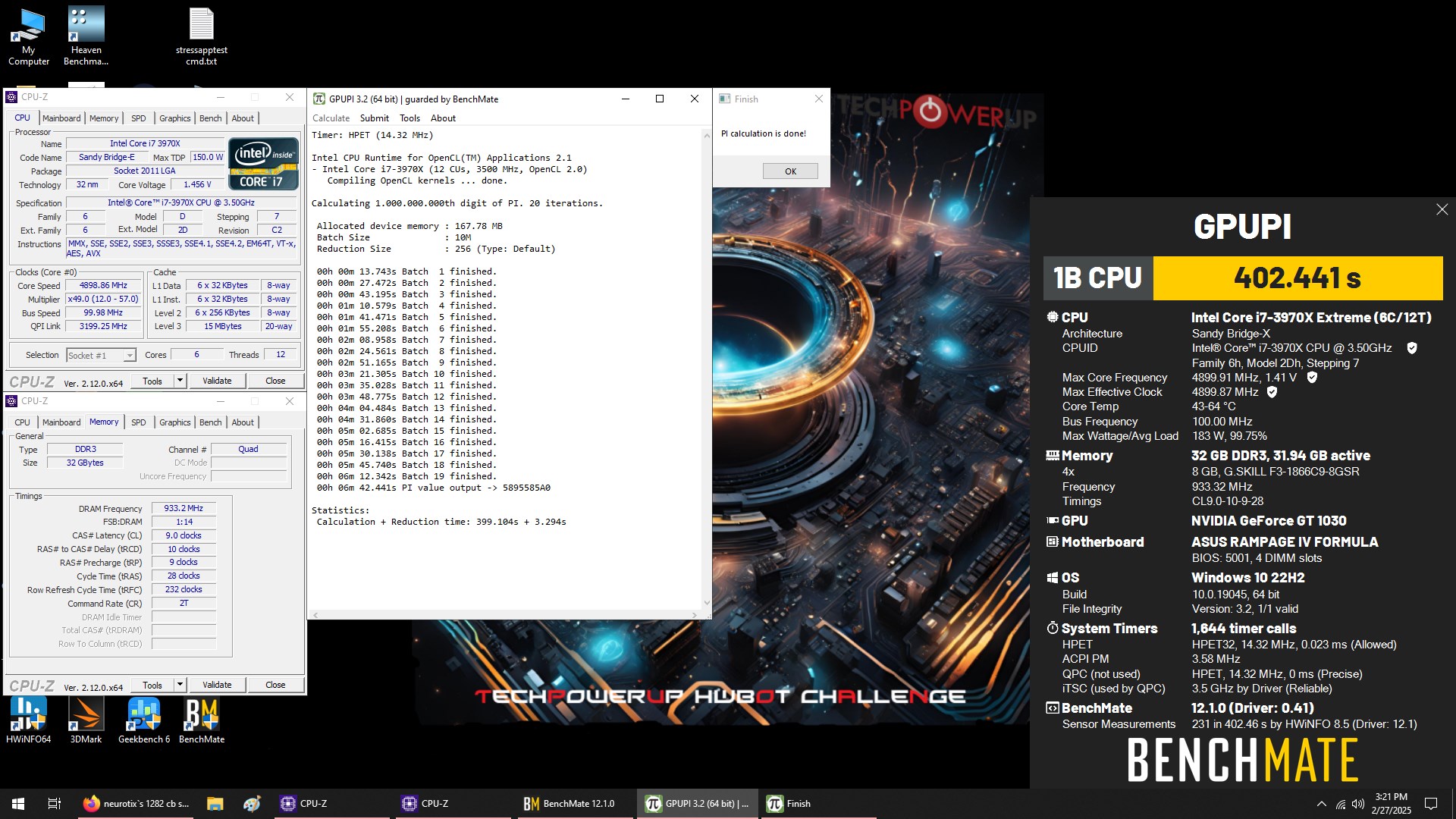
Task: Click GPUPI horizontal scrollbar left arrow
Action: point(315,615)
